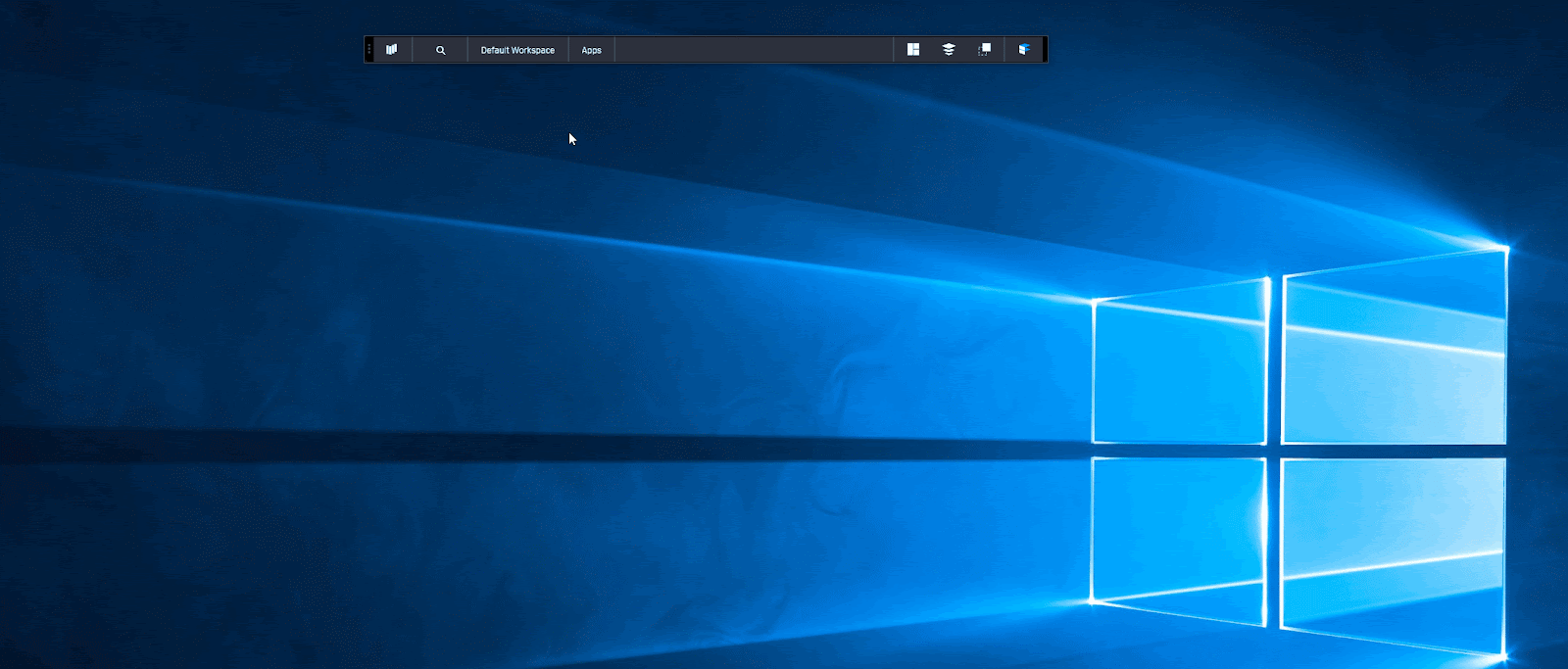1568x669 pixels.
Task: Open the Default Workspace menu
Action: tap(517, 50)
